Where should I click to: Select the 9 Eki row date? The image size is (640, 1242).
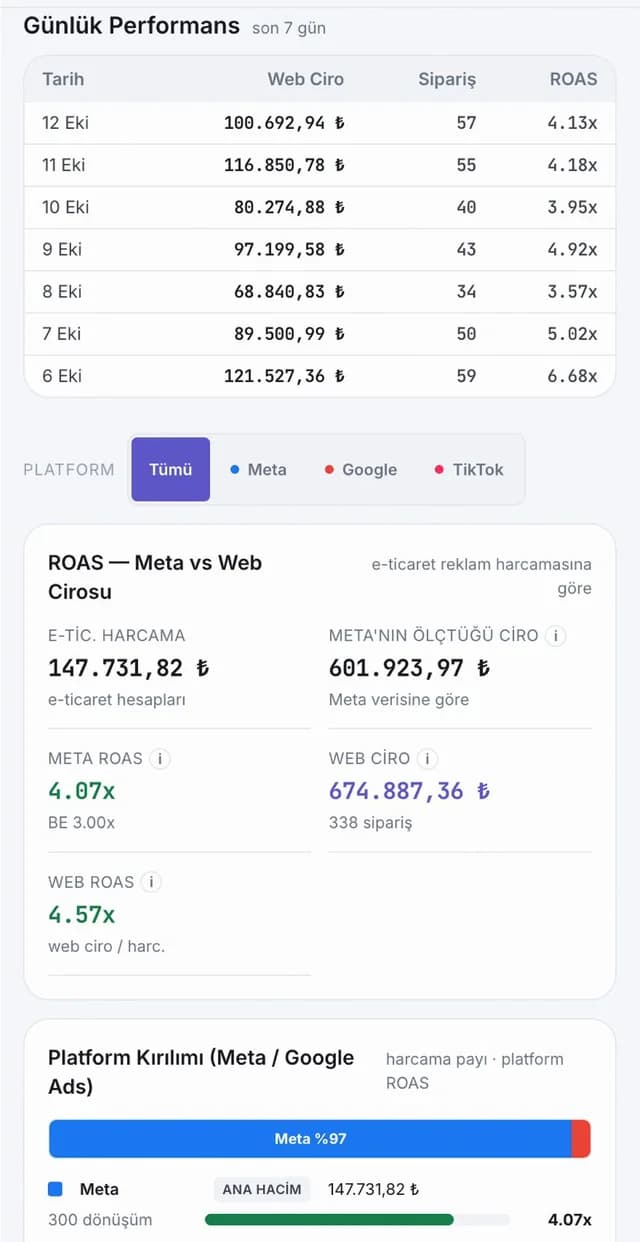[x=61, y=249]
